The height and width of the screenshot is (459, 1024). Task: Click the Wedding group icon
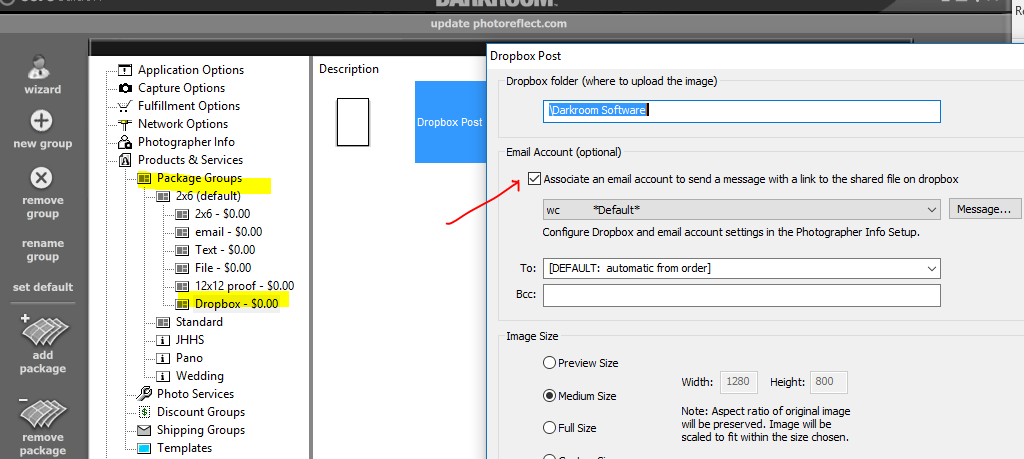click(163, 376)
